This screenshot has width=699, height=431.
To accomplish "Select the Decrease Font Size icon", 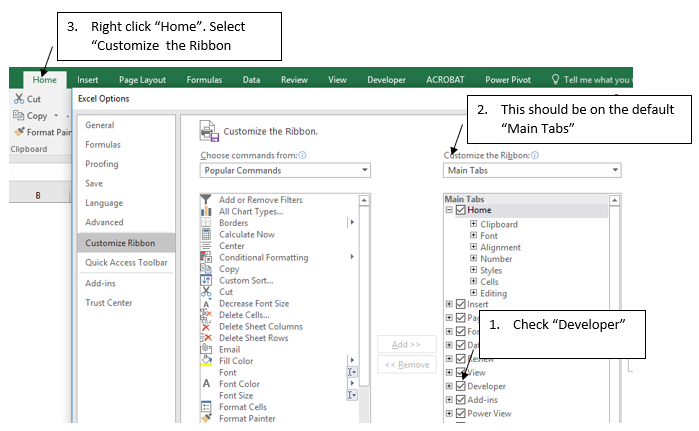I will click(206, 304).
